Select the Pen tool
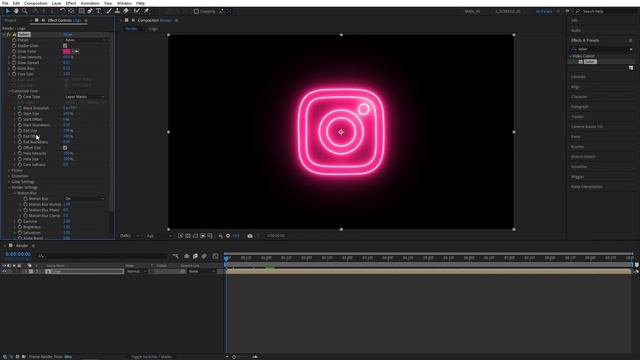This screenshot has height=360, width=640. (x=90, y=11)
